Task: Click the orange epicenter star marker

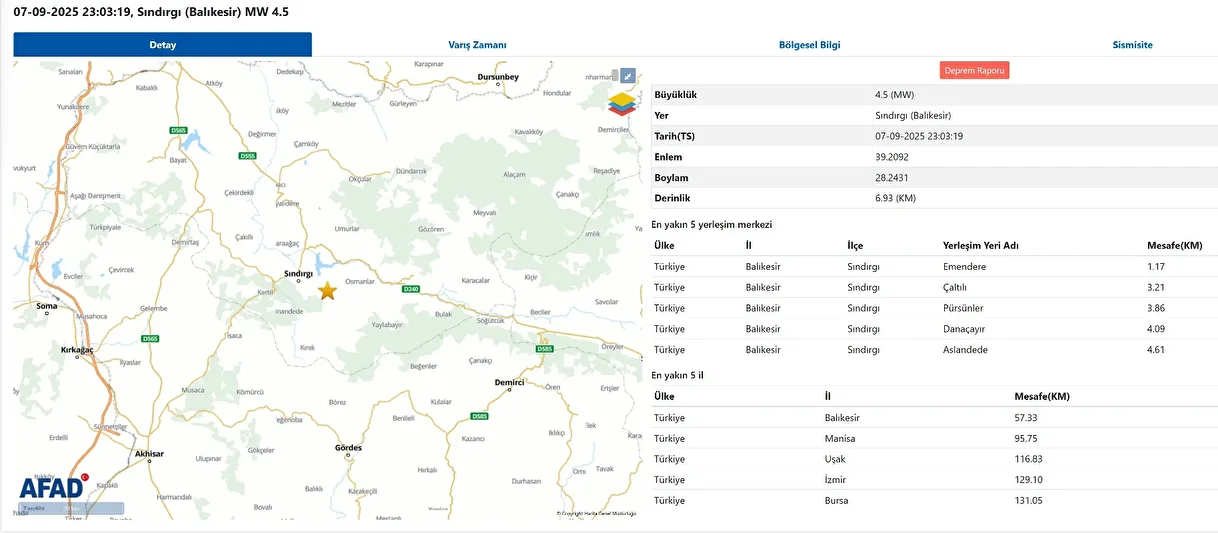Action: [327, 291]
